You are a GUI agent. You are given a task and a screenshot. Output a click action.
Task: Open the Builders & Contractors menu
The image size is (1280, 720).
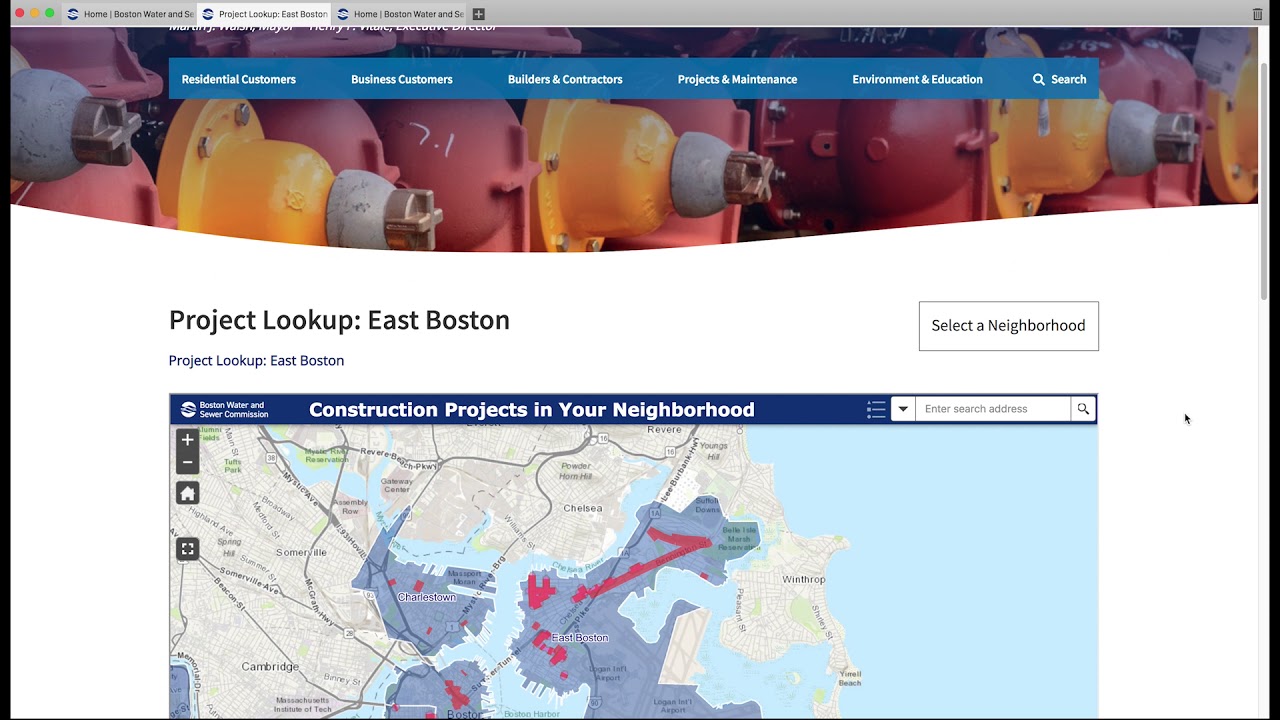565,79
